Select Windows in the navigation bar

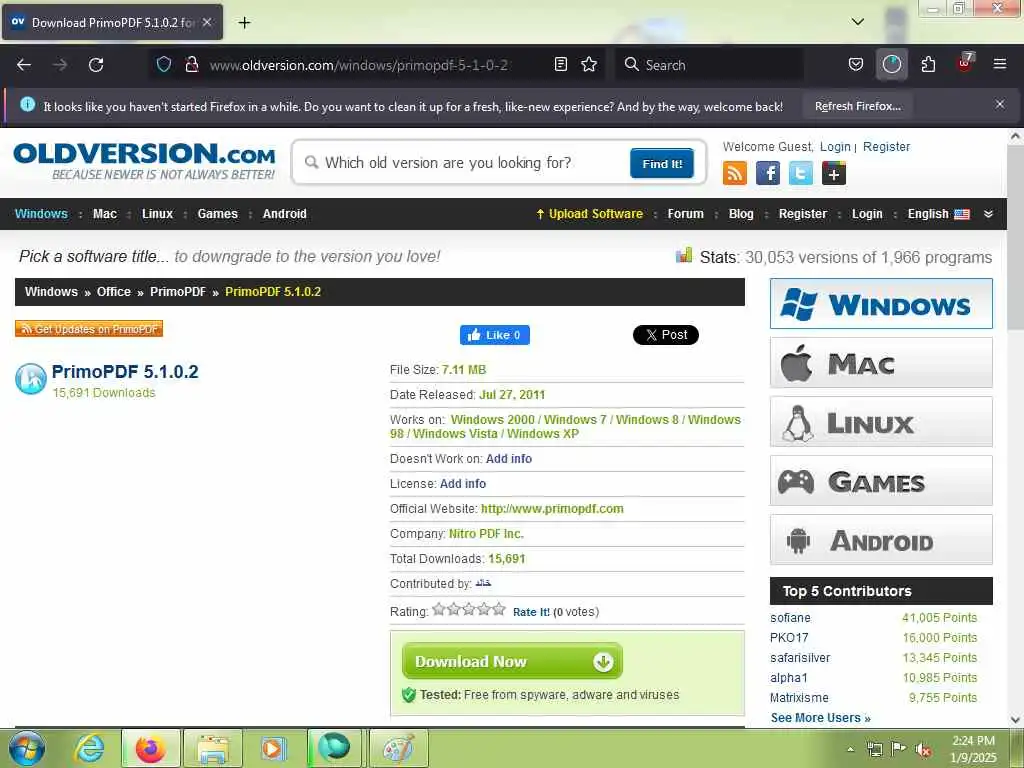pyautogui.click(x=41, y=214)
